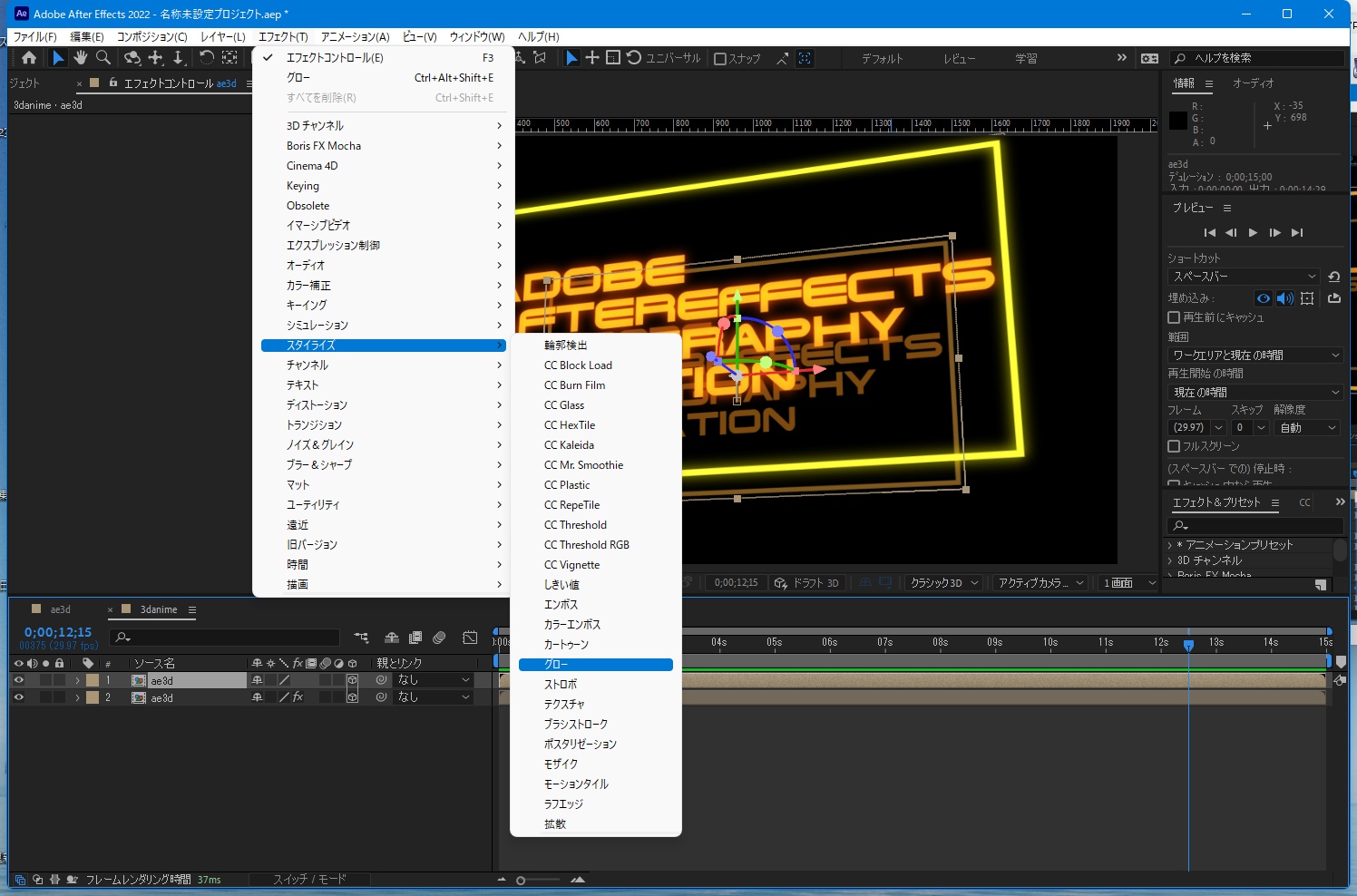The width and height of the screenshot is (1357, 896).
Task: Expand the 3D Channel effects category
Action: [x=1170, y=560]
